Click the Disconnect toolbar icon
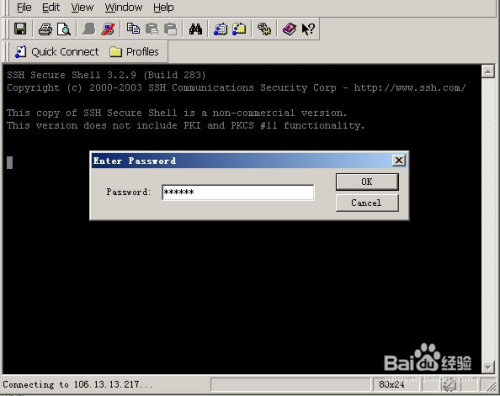This screenshot has width=500, height=396. [x=108, y=29]
